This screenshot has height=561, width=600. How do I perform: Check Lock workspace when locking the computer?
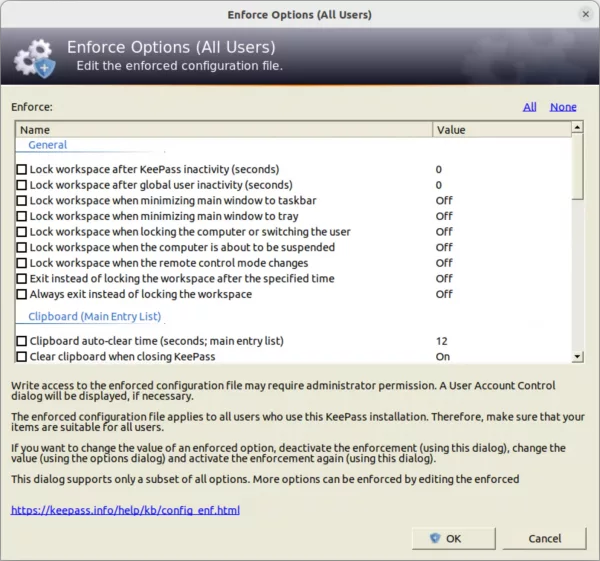tap(22, 232)
